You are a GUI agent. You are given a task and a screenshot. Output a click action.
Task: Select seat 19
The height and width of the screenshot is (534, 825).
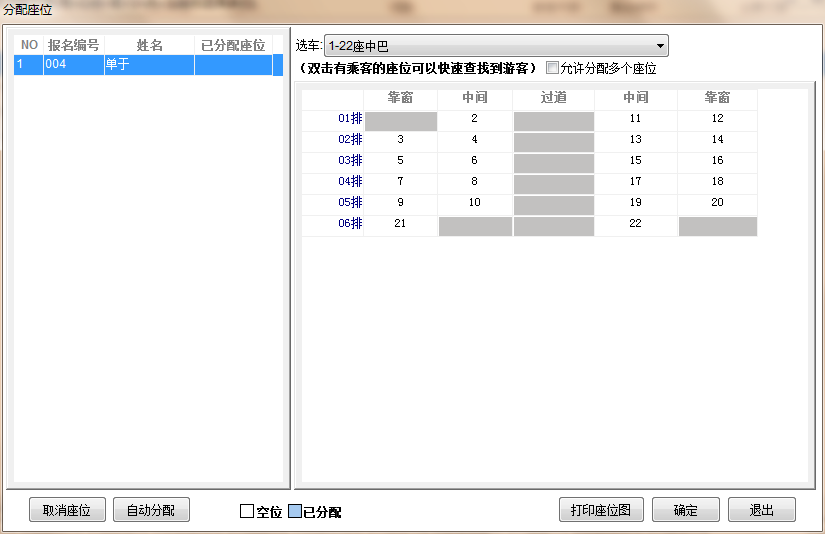pyautogui.click(x=636, y=203)
